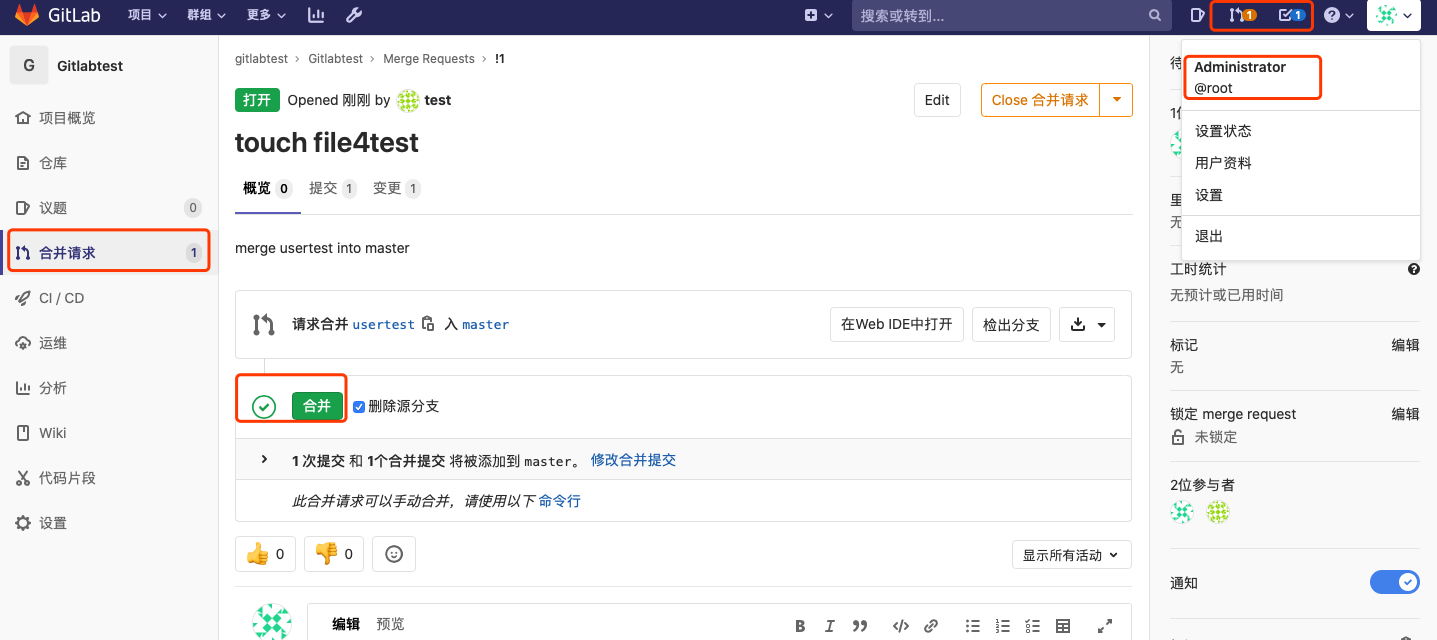
Task: Turn off the 通知 notification toggle
Action: (1395, 582)
